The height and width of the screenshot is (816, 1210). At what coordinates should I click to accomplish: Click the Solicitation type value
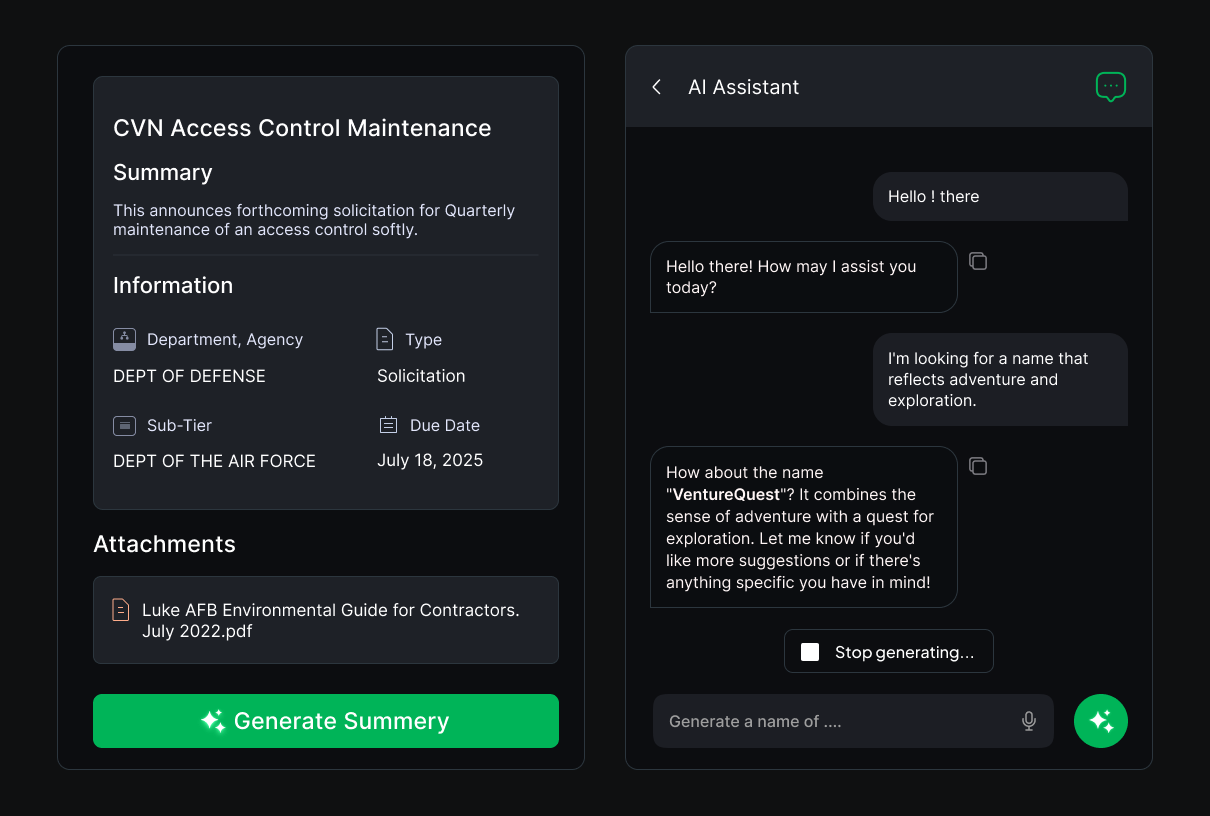pos(421,376)
